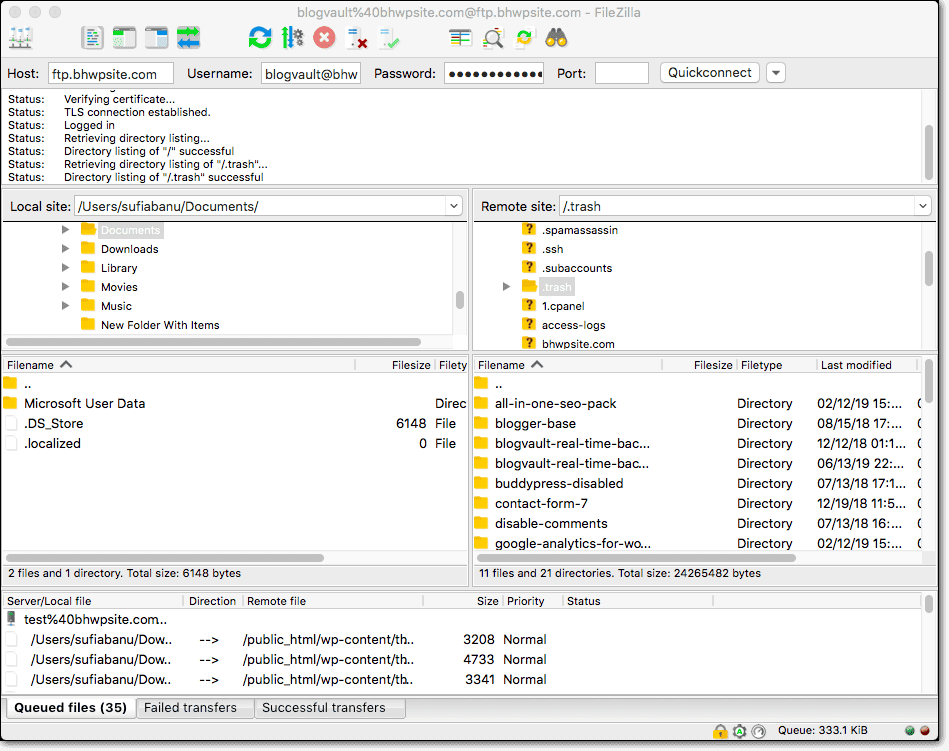Expand the Downloads local folder

pyautogui.click(x=65, y=249)
